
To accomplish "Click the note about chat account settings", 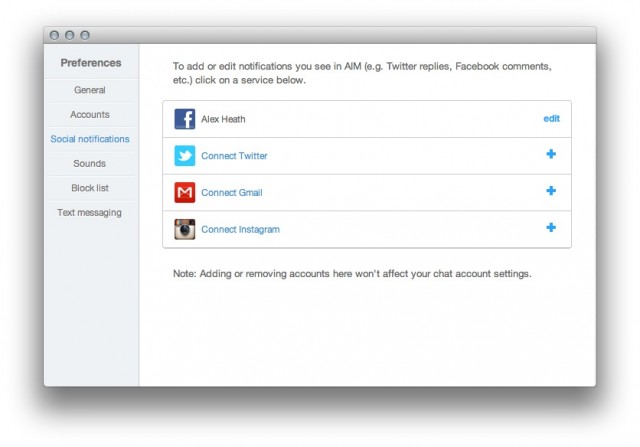I will point(352,274).
